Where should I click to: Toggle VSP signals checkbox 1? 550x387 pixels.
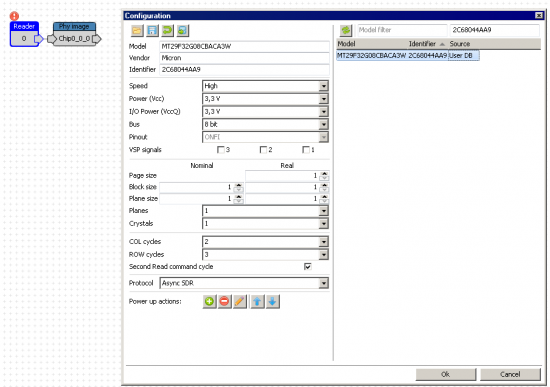click(x=306, y=150)
